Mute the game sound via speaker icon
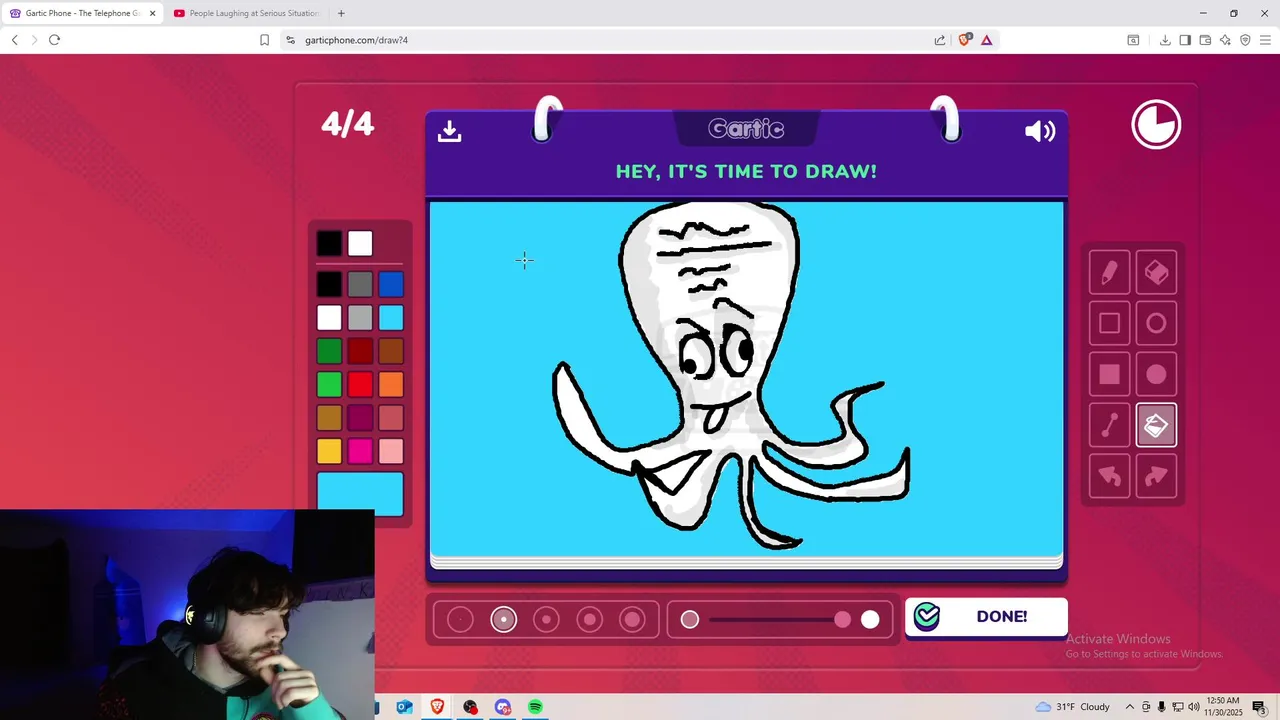Screen dimensions: 1280x720 pos(1040,131)
